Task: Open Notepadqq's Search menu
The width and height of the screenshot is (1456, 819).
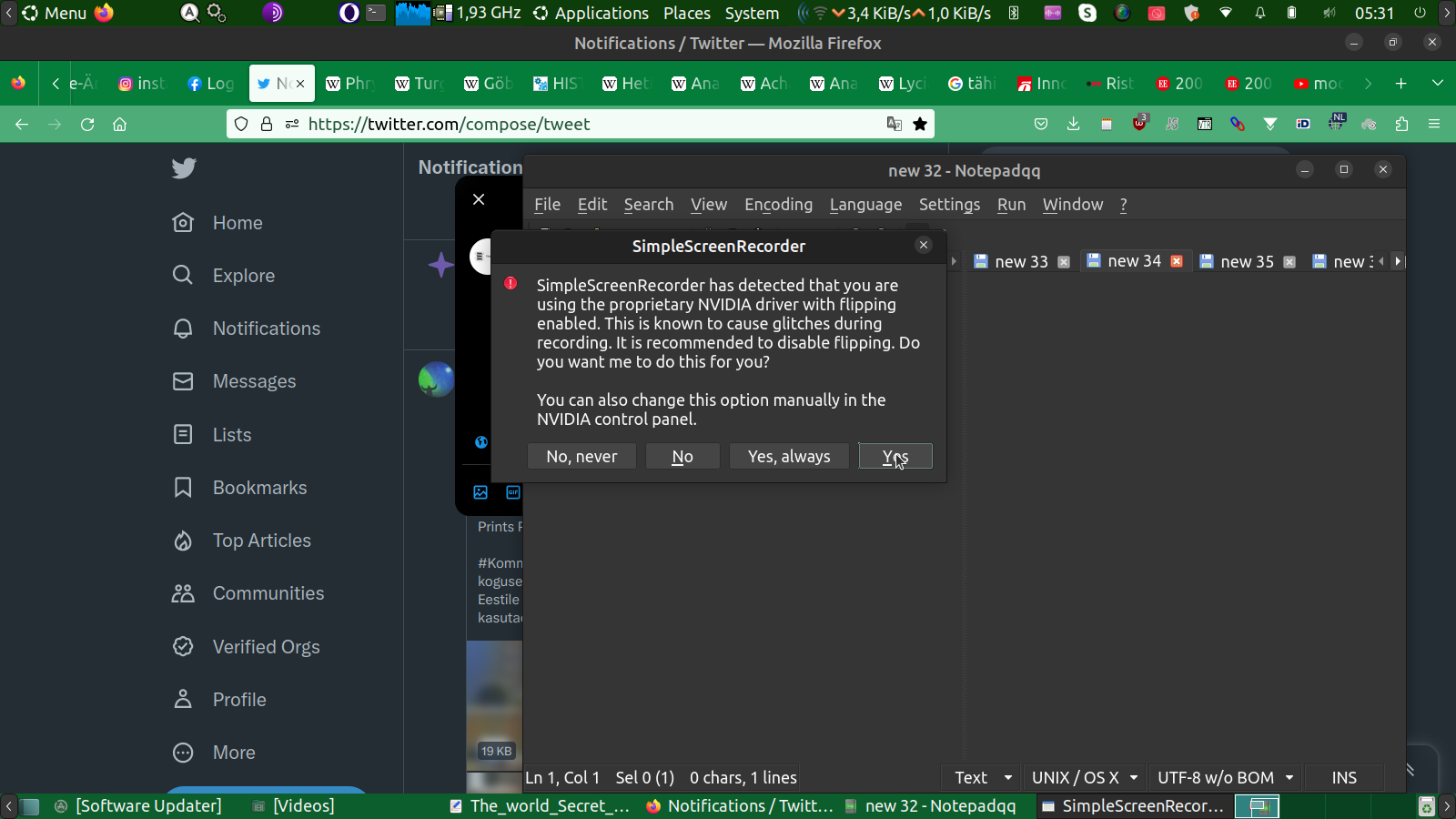Action: [x=649, y=205]
